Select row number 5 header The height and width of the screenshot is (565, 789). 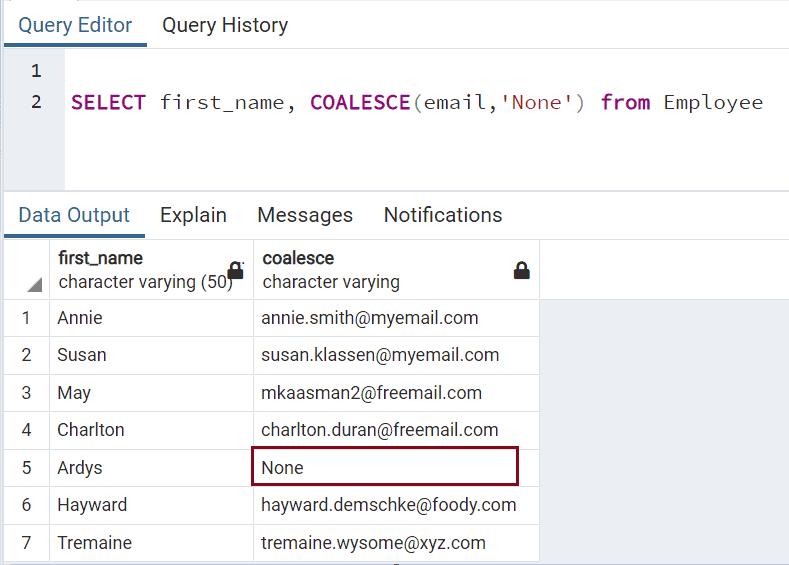click(27, 467)
